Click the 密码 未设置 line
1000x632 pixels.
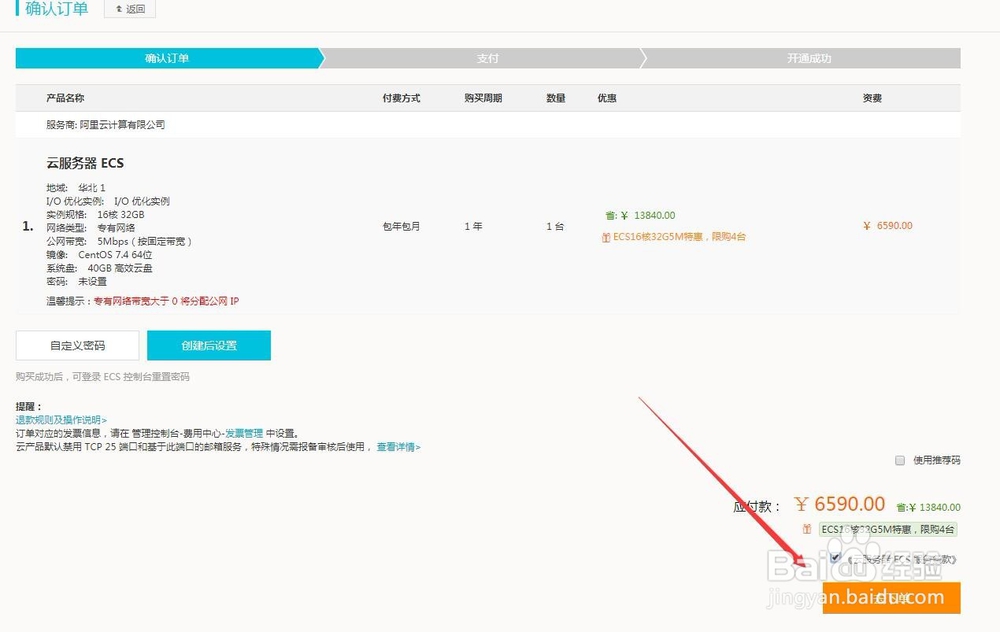77,281
